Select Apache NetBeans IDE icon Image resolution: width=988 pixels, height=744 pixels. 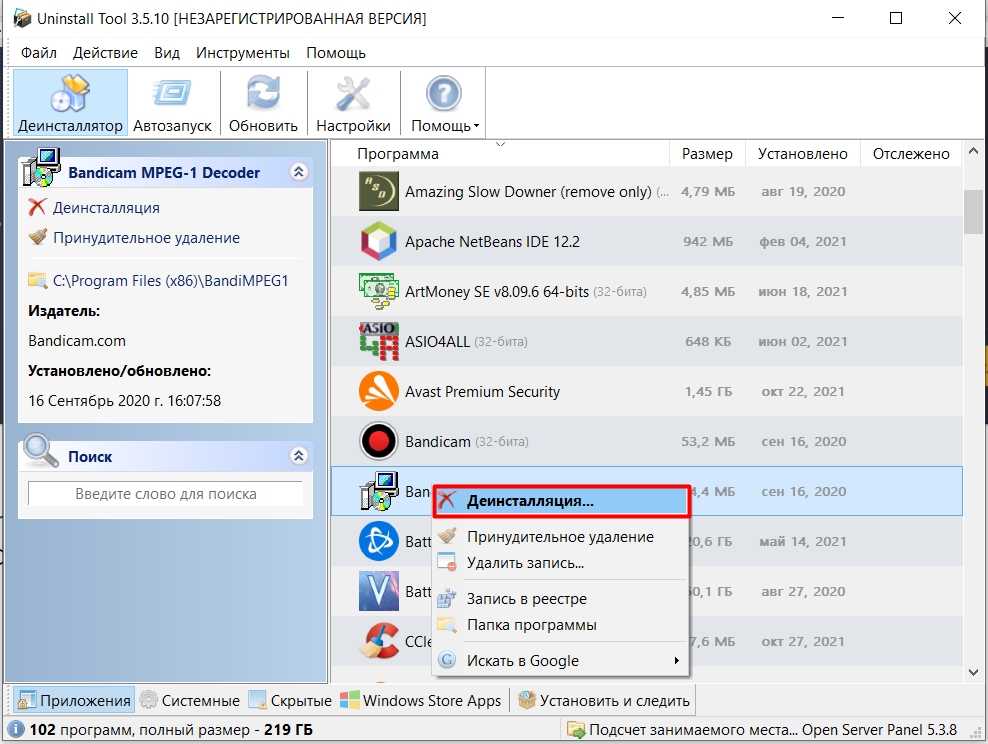[x=379, y=241]
